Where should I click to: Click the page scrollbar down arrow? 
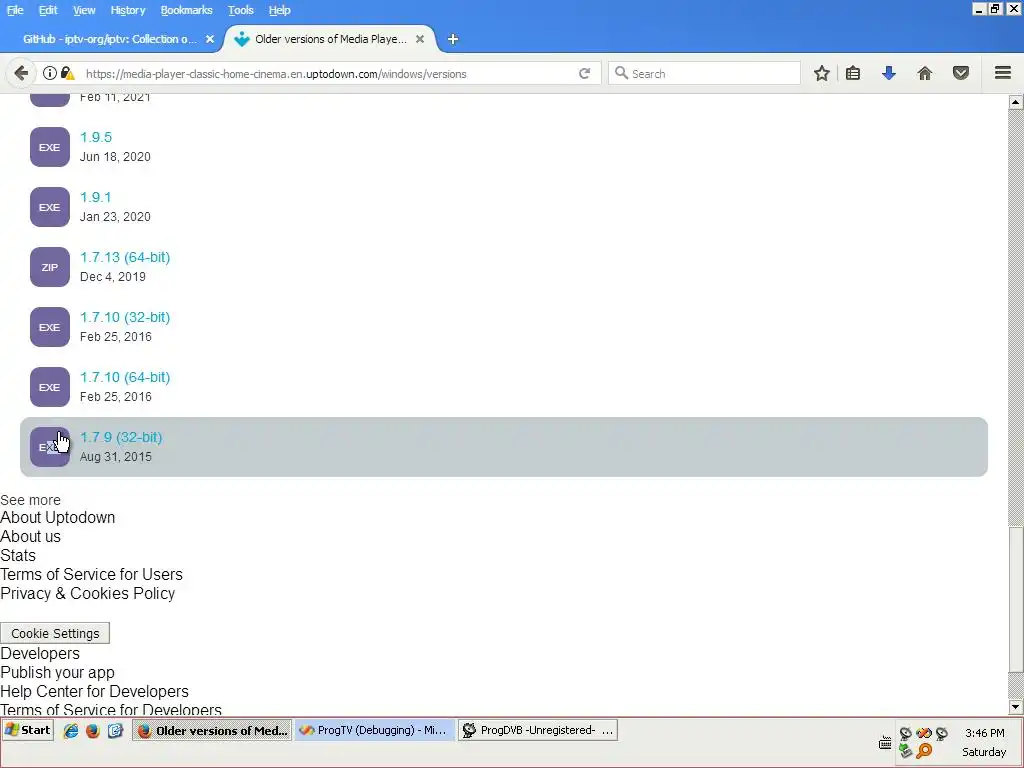pos(1016,707)
